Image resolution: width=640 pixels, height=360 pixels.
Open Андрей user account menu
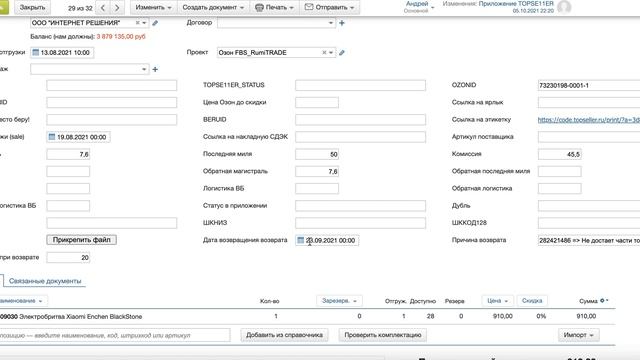click(420, 7)
